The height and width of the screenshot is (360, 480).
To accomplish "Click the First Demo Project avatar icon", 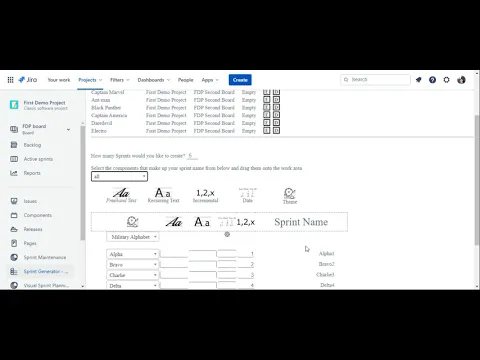I will point(14,105).
